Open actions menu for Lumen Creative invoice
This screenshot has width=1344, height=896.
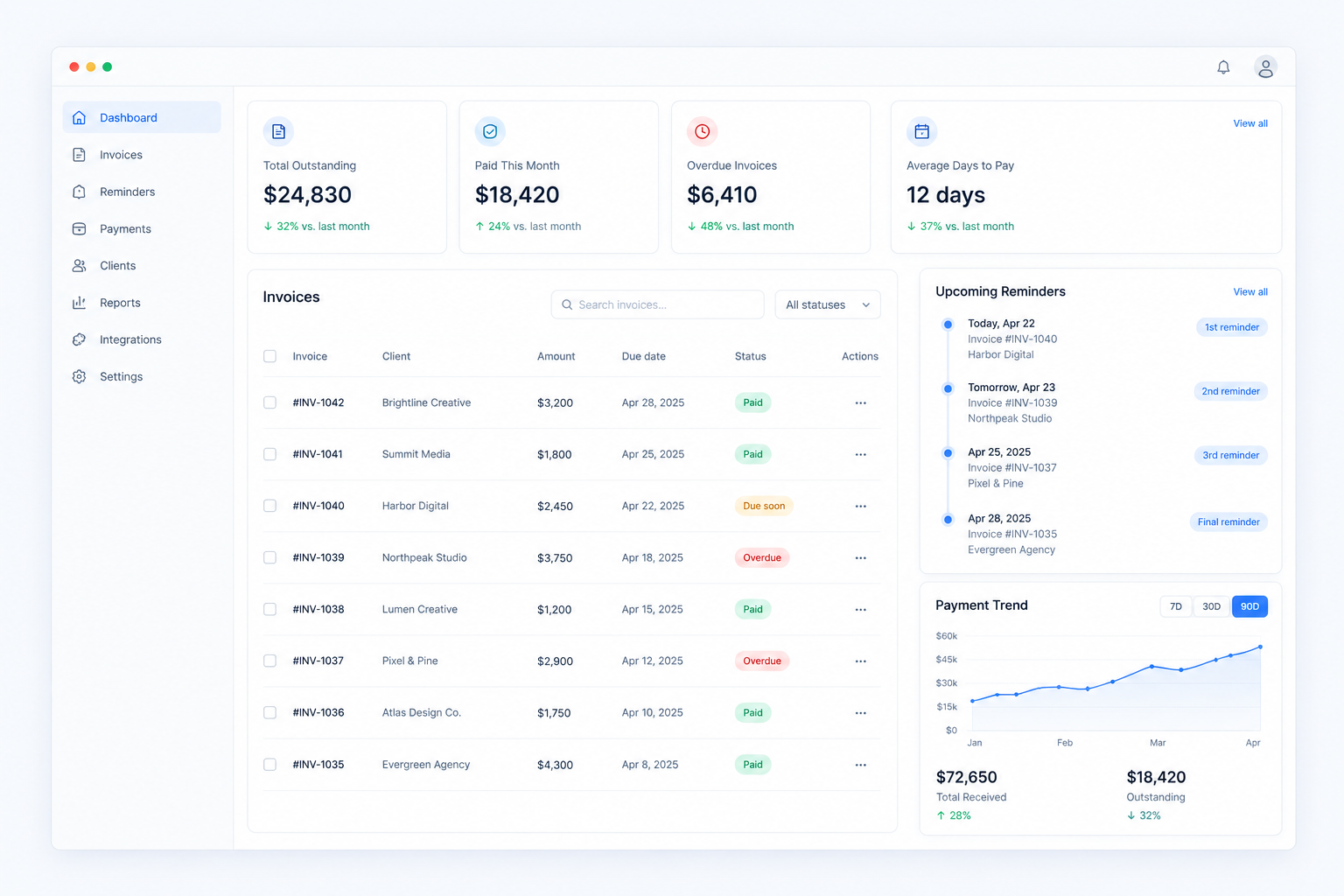(860, 609)
